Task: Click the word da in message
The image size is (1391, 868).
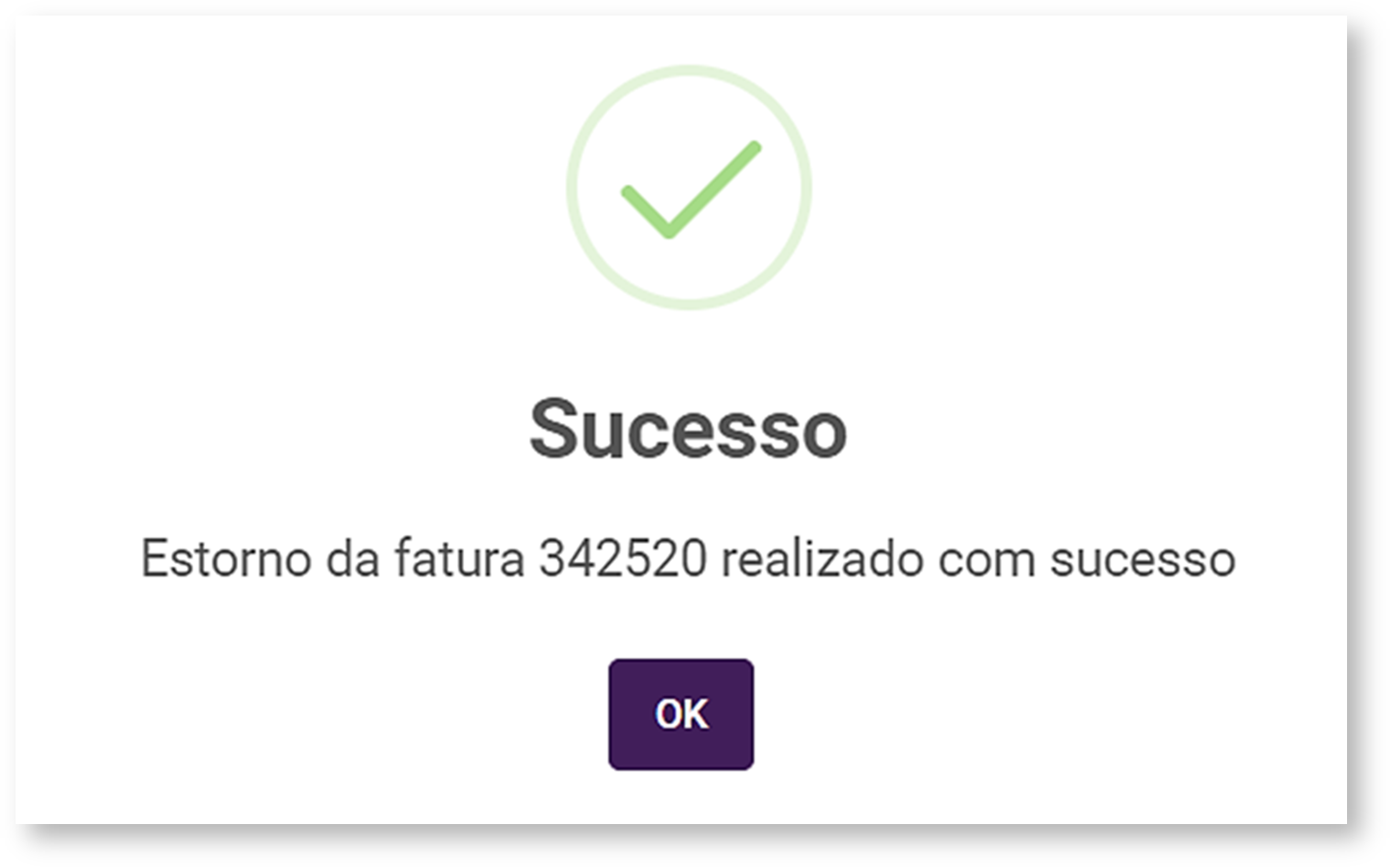Action: pos(353,559)
